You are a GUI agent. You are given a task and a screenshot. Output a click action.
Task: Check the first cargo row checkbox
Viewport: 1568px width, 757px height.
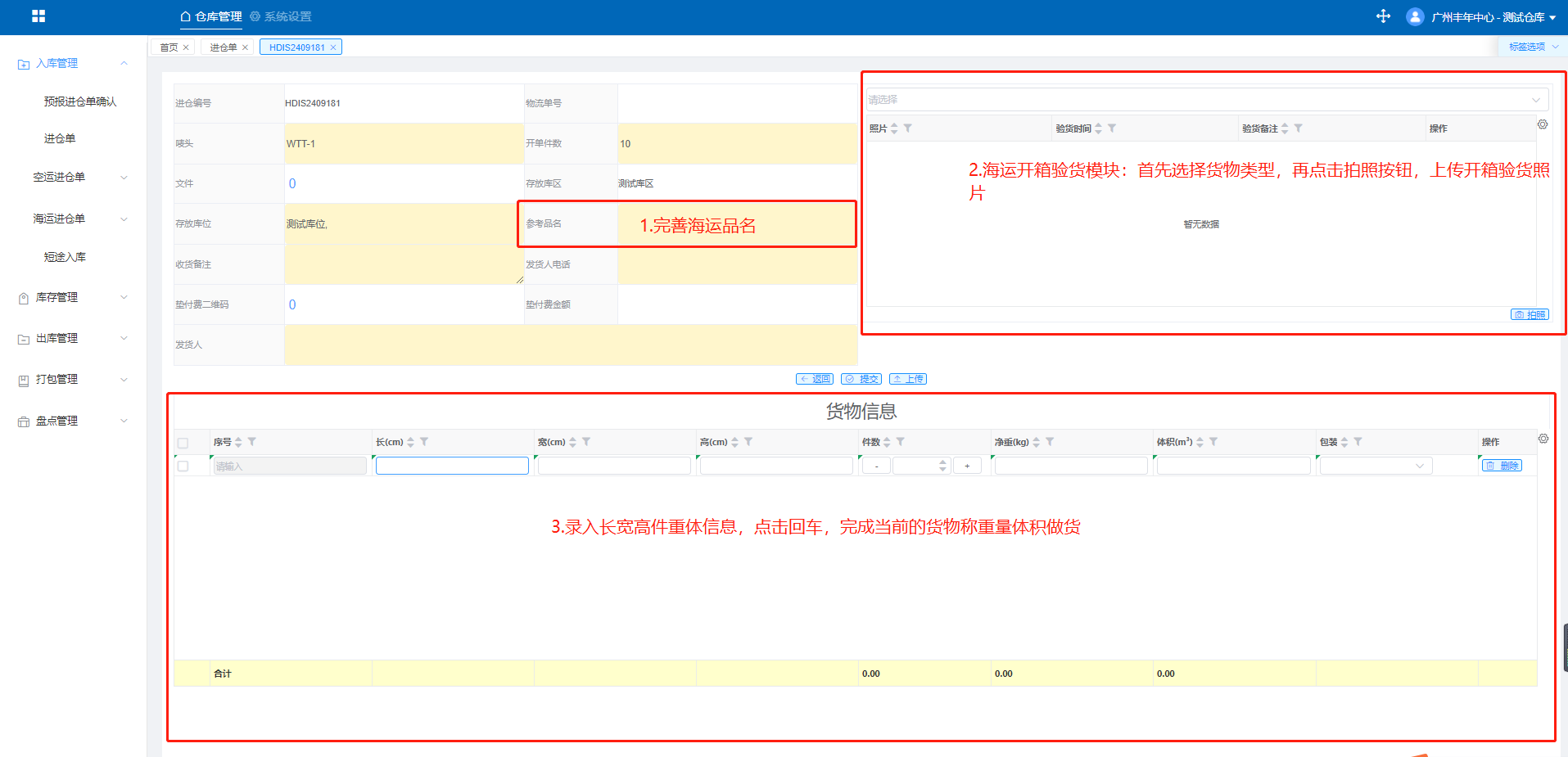183,466
